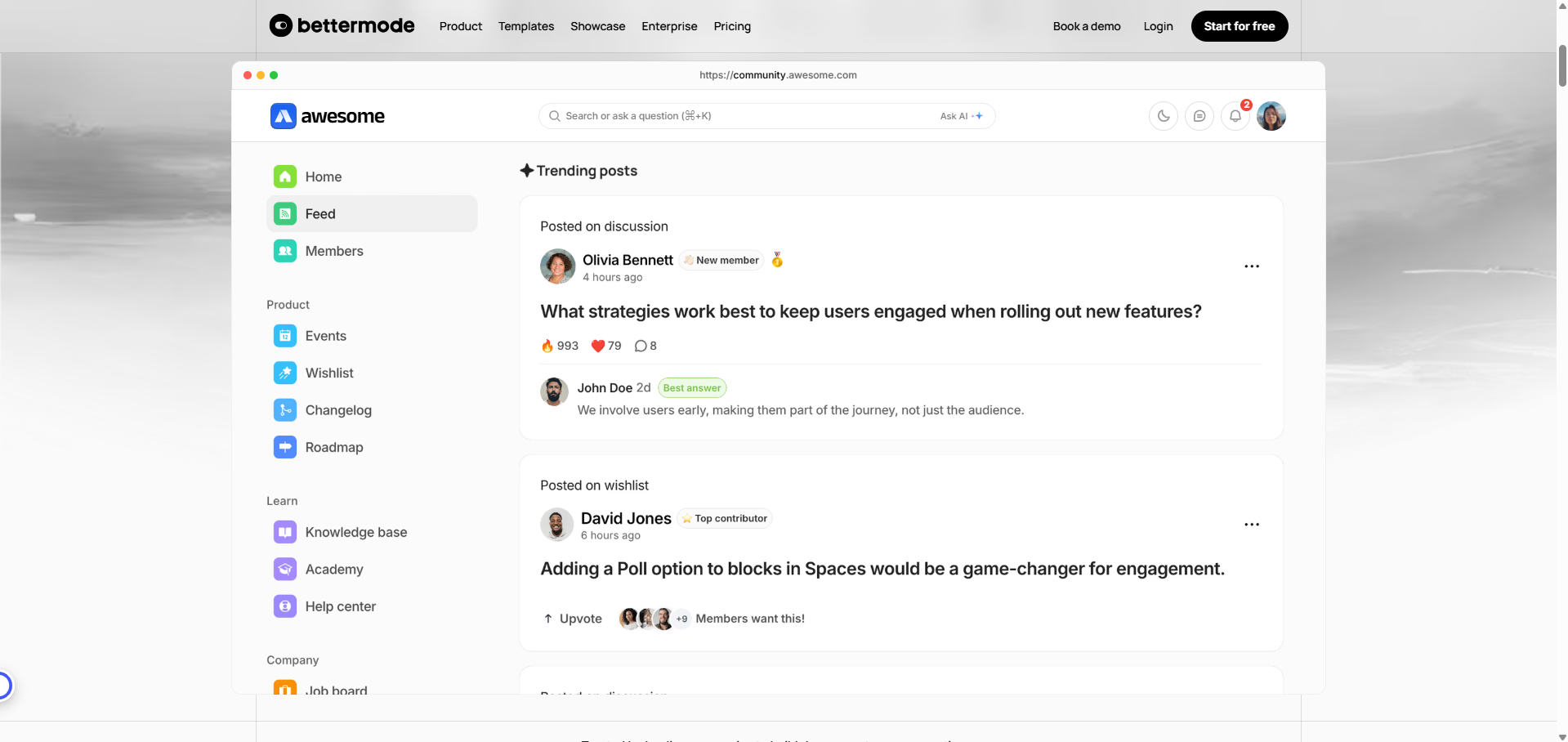Viewport: 1568px width, 742px height.
Task: Click Olivia Bennett's avatar
Action: pyautogui.click(x=558, y=266)
